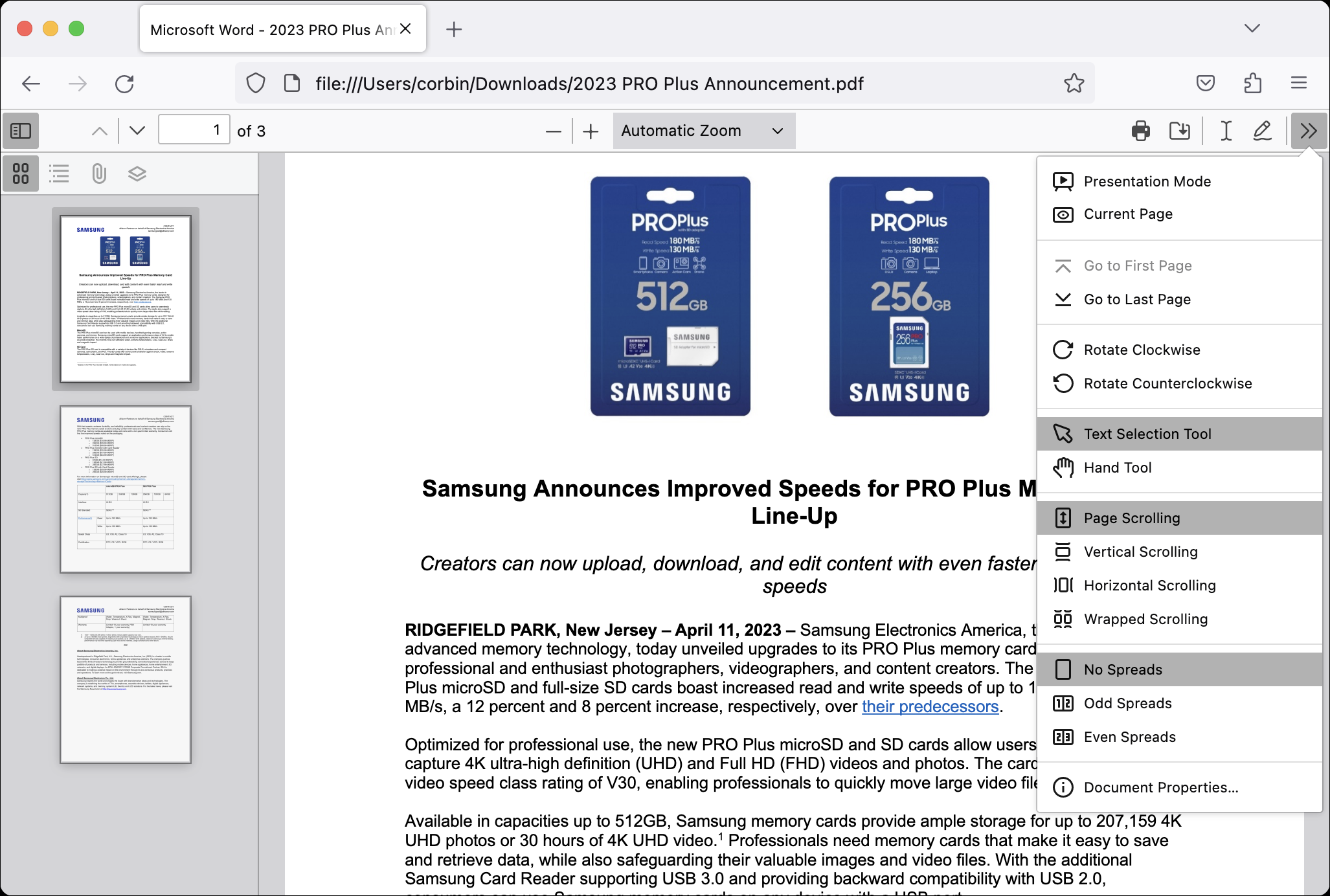The width and height of the screenshot is (1330, 896).
Task: Enable the Text Selection Tool
Action: 1179,434
